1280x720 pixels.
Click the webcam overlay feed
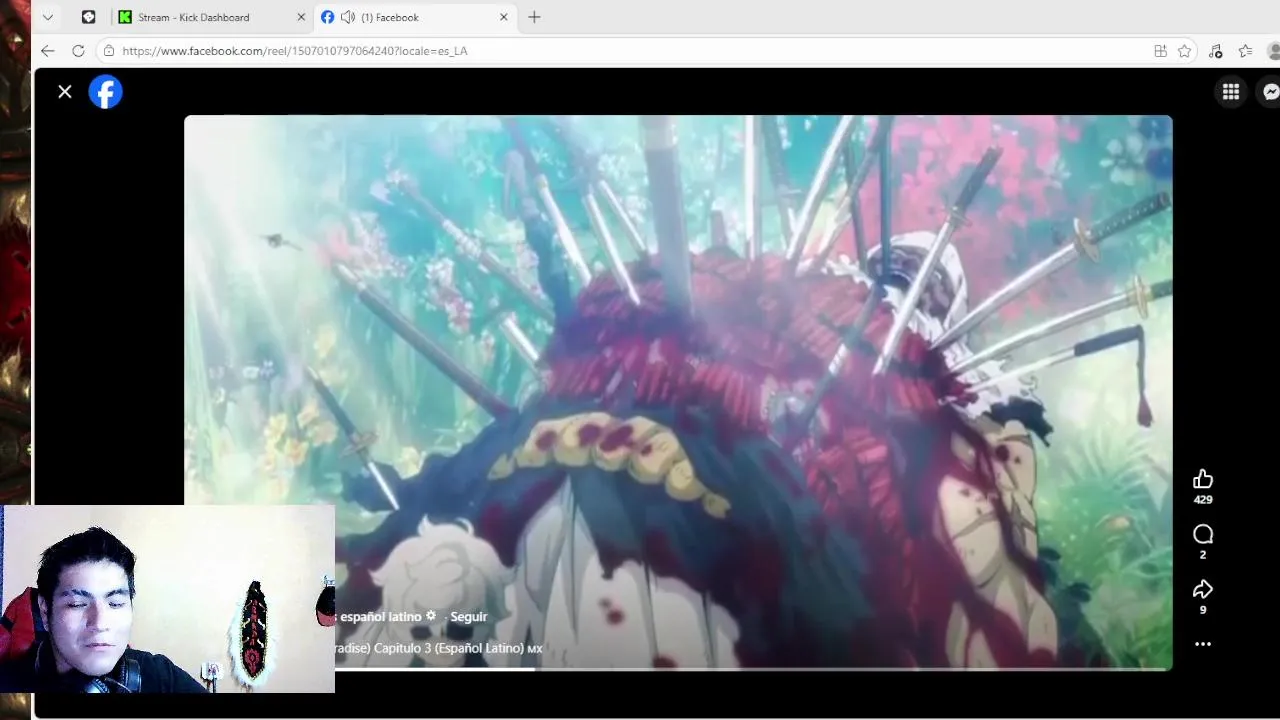click(x=167, y=599)
